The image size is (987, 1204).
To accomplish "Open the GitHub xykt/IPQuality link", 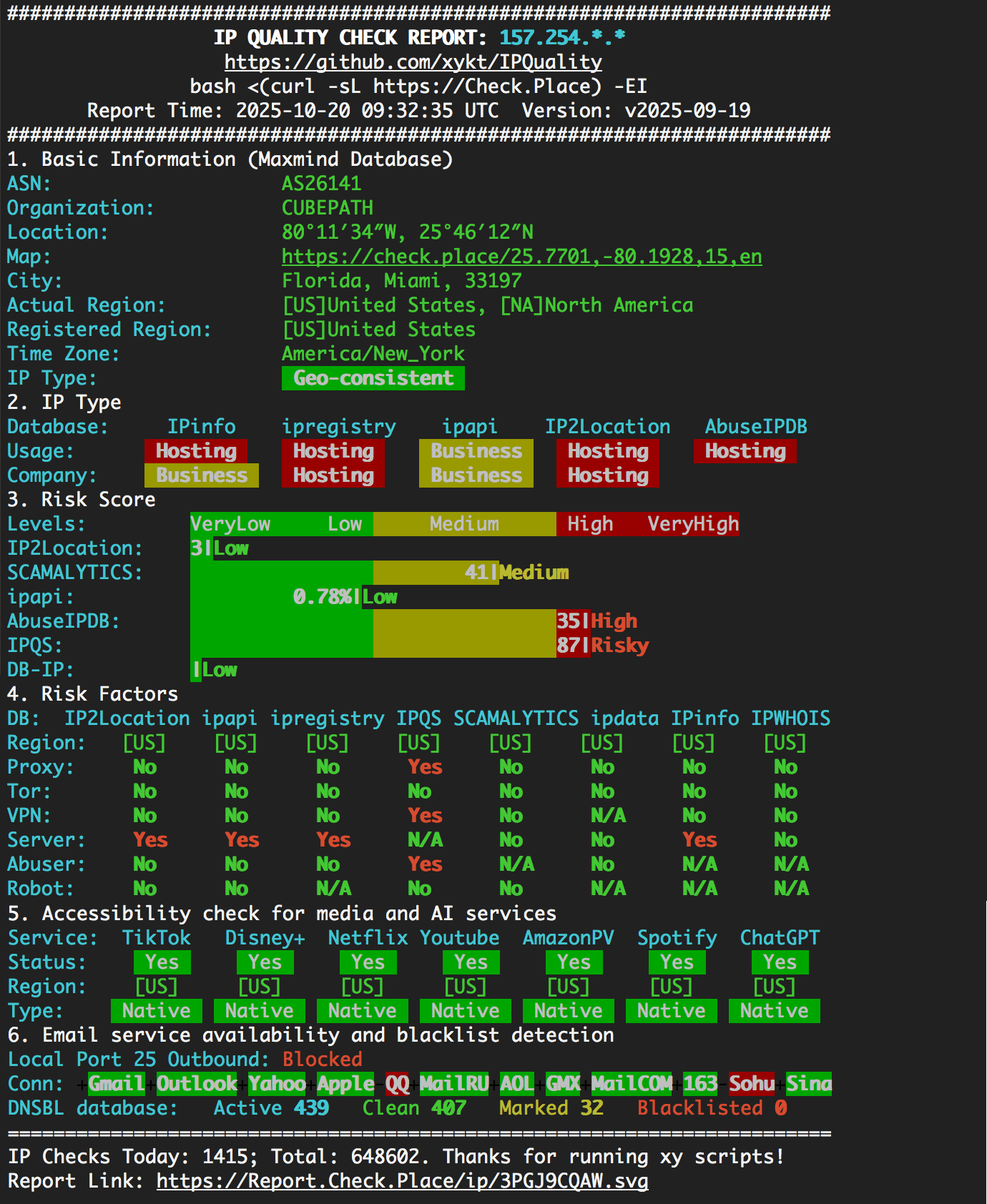I will (413, 62).
